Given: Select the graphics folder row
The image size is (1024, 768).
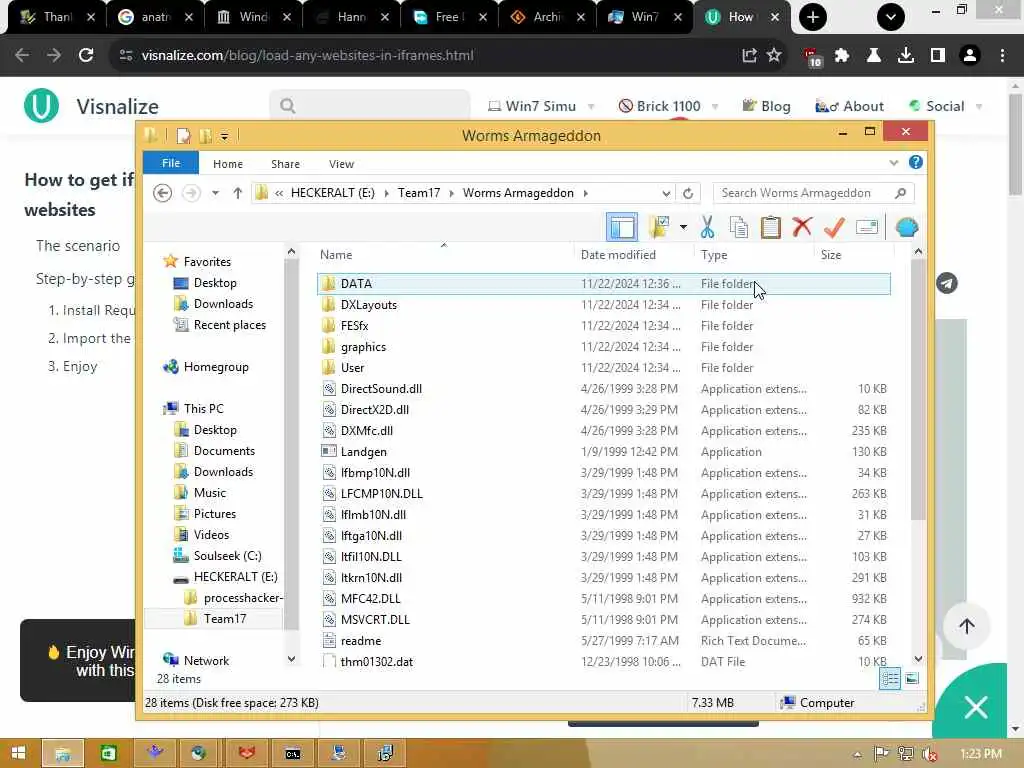Looking at the screenshot, I should point(604,347).
